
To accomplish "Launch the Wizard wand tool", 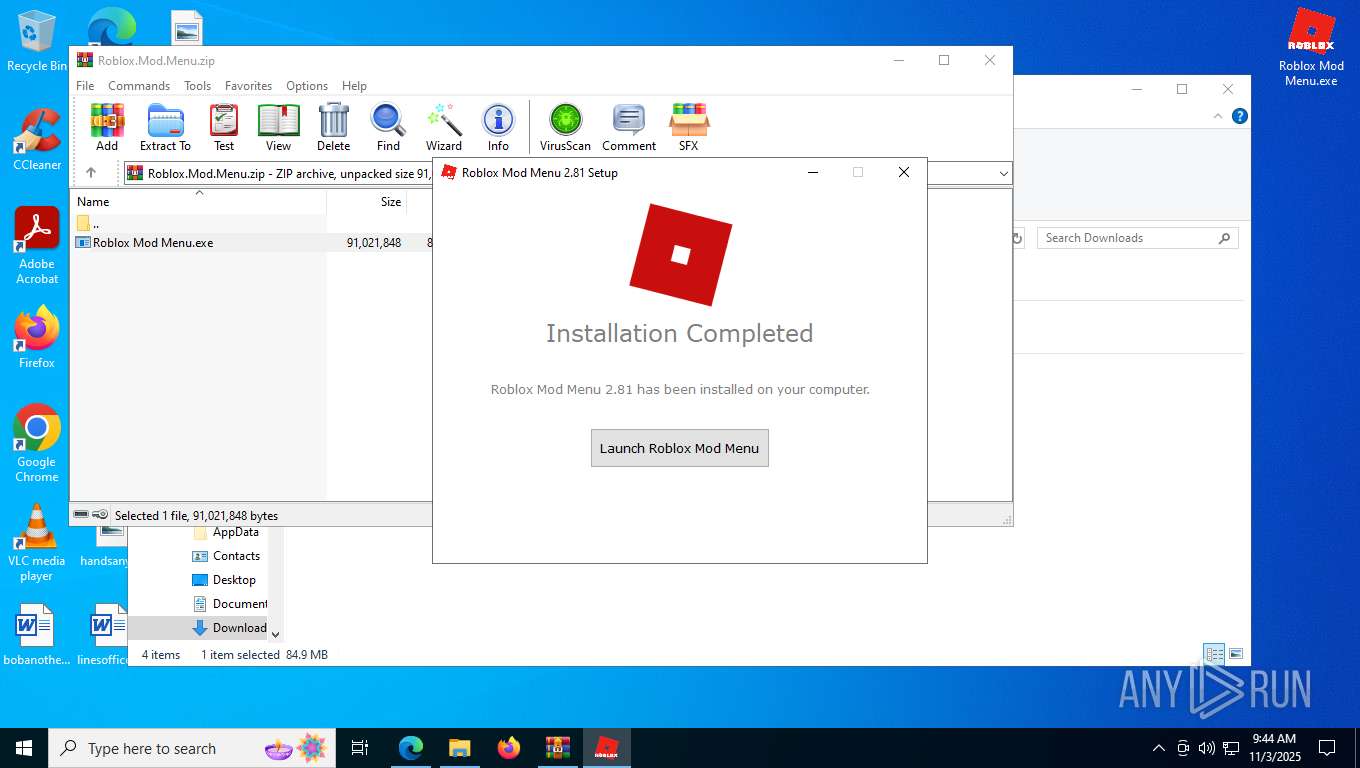I will point(444,127).
